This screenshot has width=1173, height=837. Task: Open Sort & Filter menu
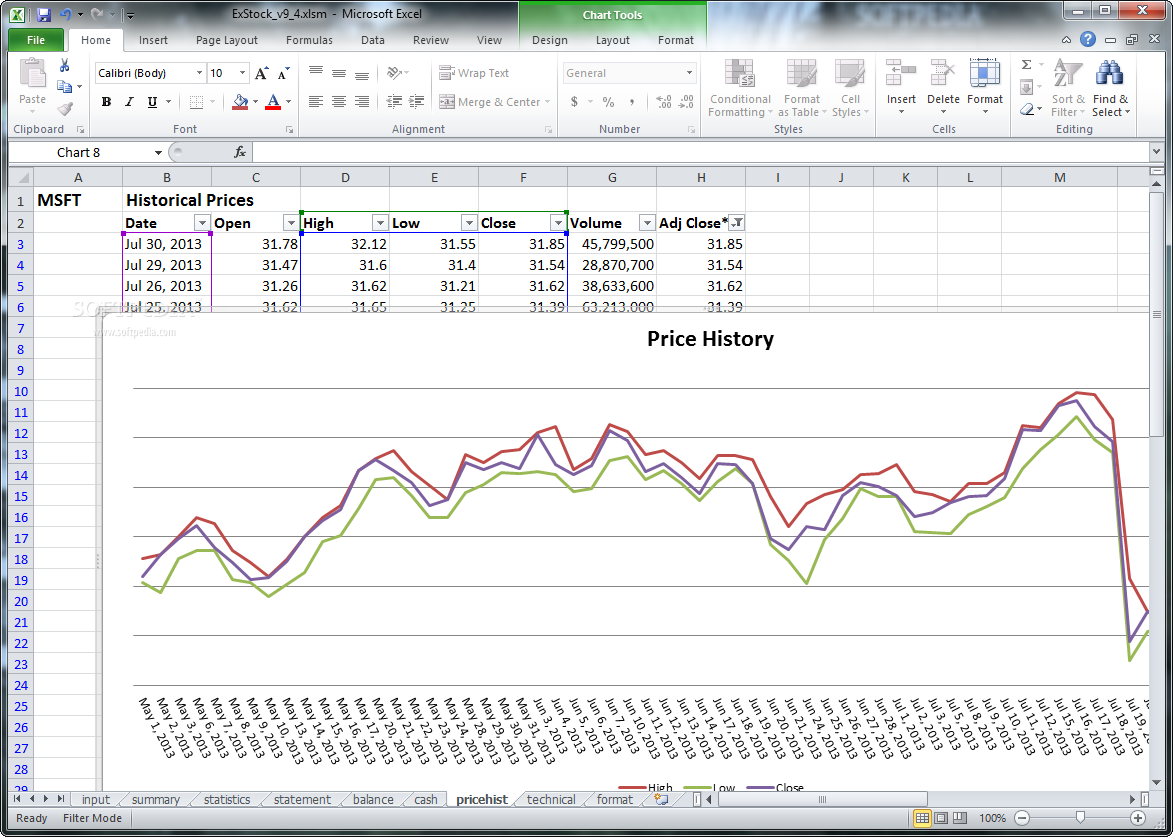click(x=1068, y=88)
